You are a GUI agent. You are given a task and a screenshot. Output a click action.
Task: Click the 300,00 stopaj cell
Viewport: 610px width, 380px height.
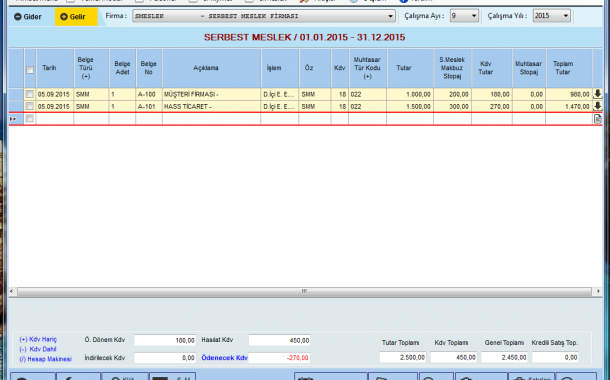452,106
